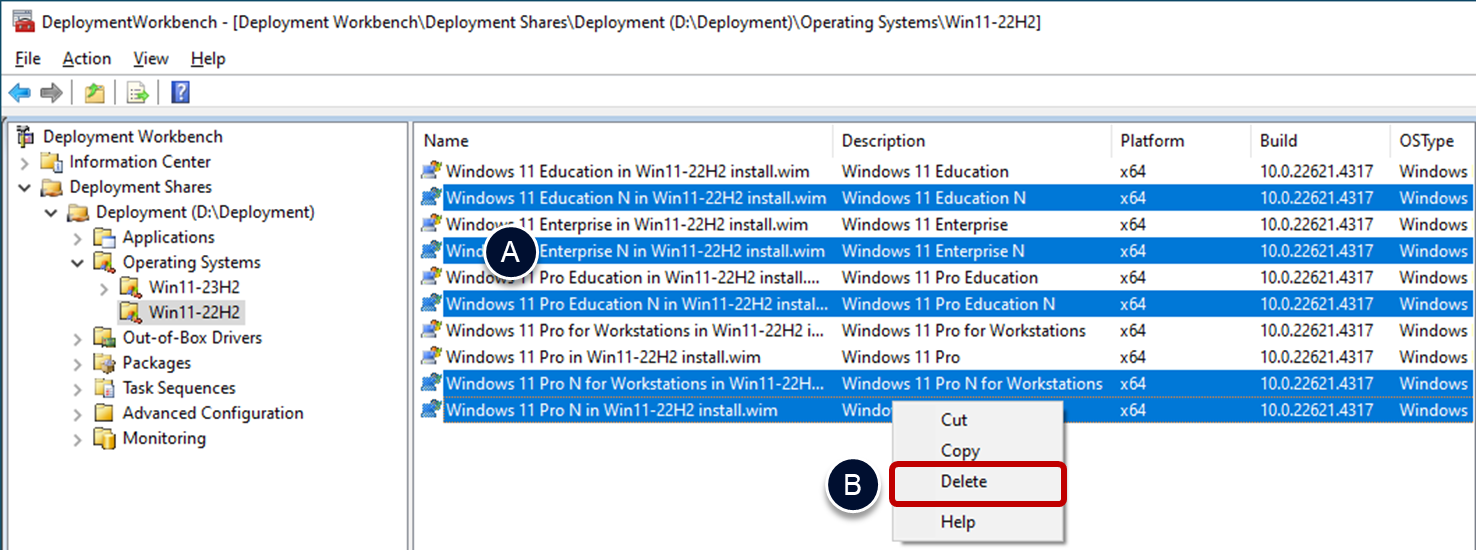
Task: Click the Monitoring folder icon
Action: point(104,438)
